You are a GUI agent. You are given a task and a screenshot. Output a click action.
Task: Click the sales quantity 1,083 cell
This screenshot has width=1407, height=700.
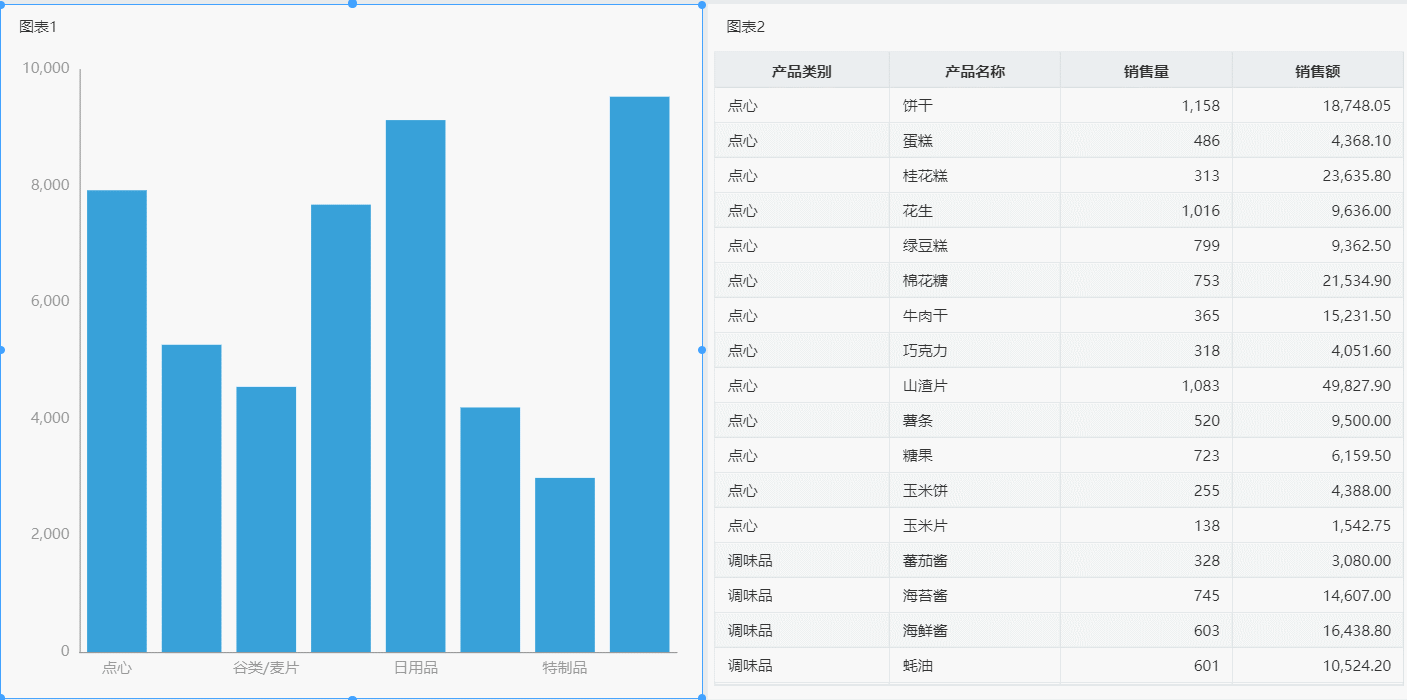point(1146,385)
